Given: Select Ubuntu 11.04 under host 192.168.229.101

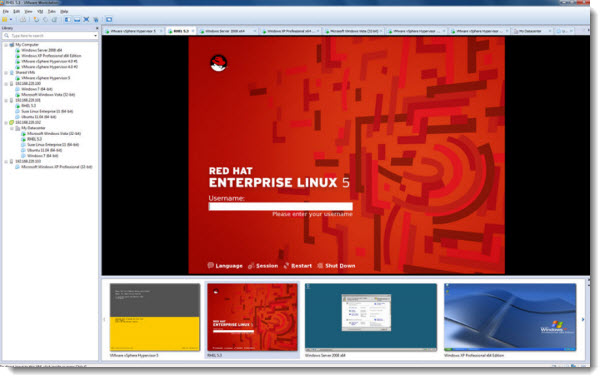Looking at the screenshot, I should point(39,117).
